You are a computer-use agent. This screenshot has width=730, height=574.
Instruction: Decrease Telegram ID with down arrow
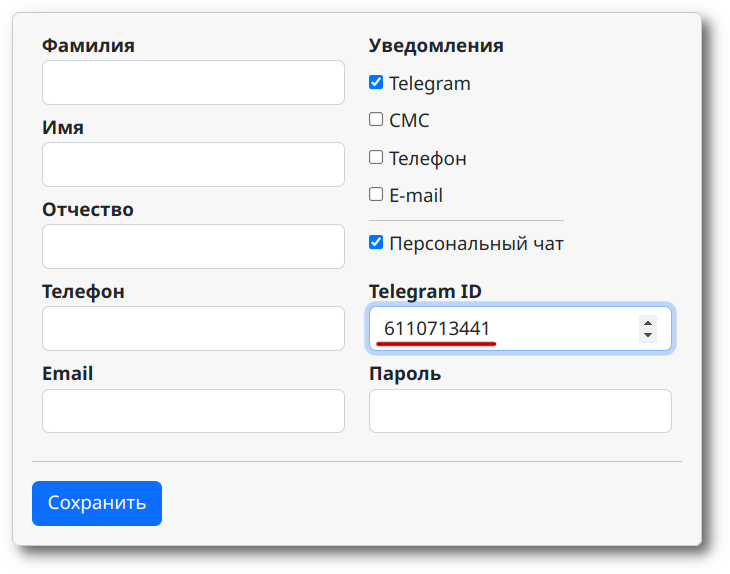[648, 335]
